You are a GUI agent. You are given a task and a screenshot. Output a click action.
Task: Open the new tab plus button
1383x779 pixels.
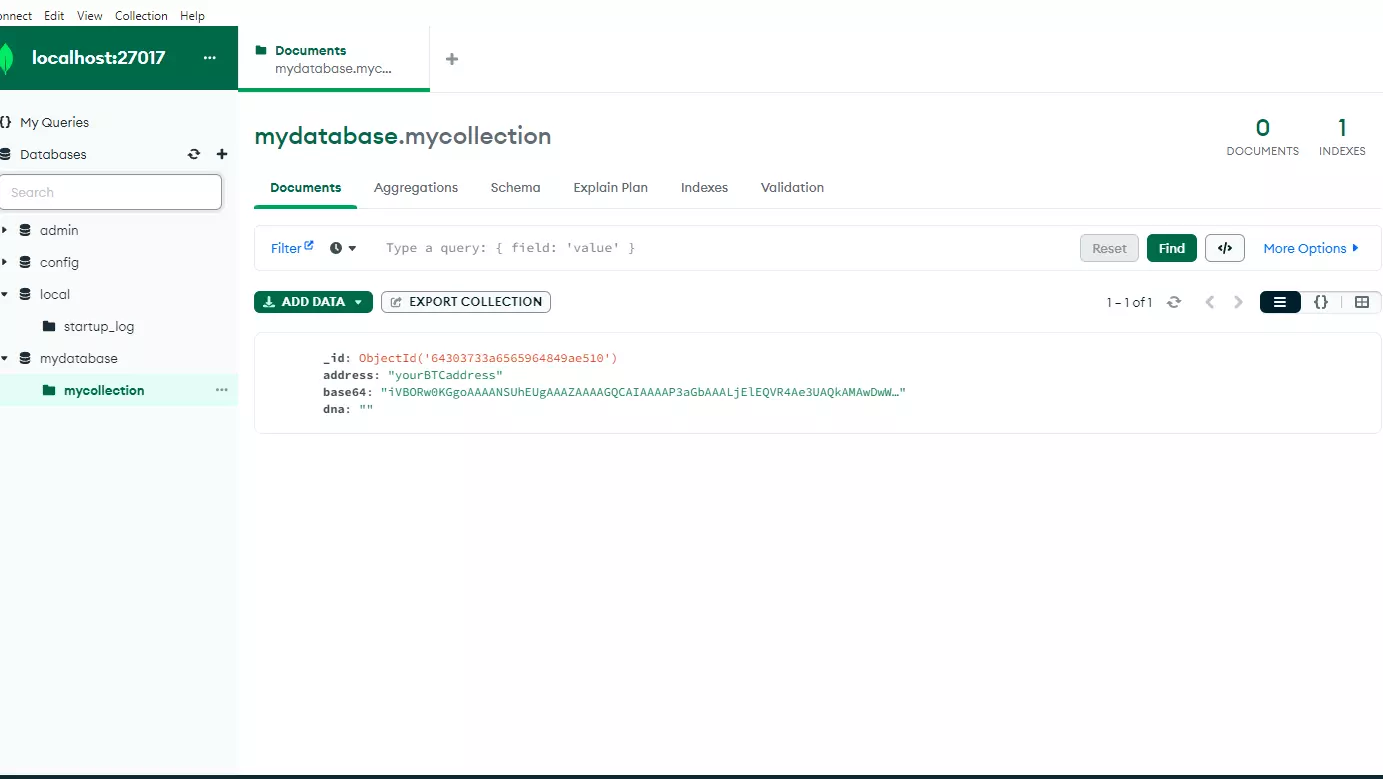[x=452, y=59]
